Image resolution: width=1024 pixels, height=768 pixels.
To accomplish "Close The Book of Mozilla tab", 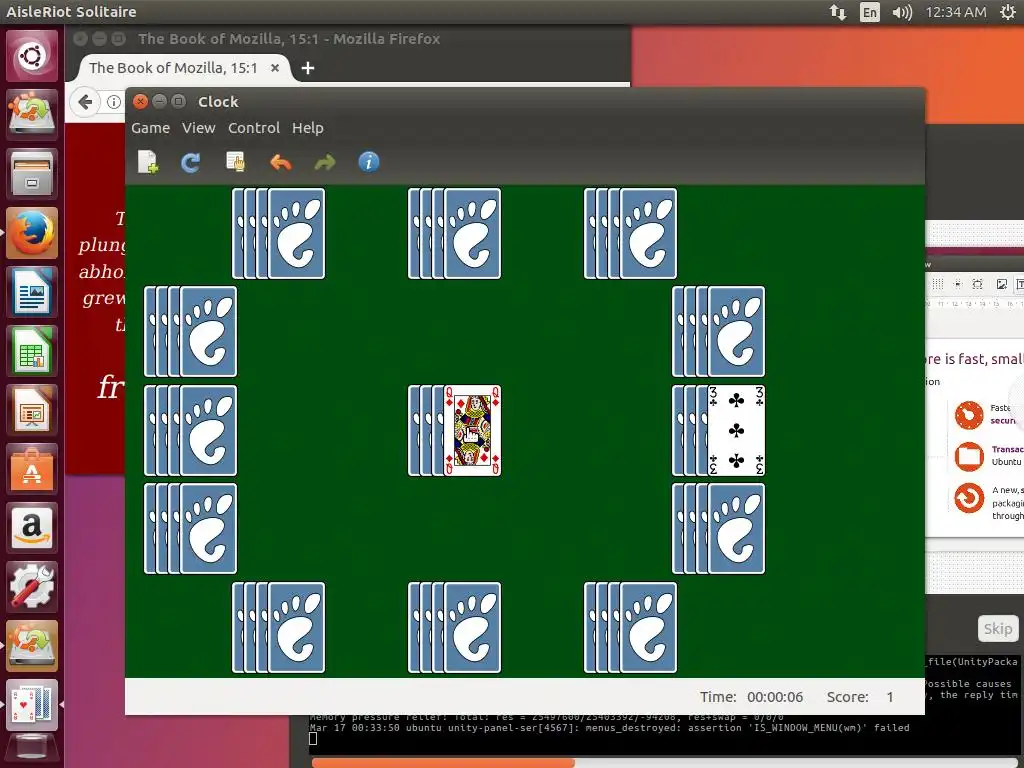I will (x=275, y=68).
